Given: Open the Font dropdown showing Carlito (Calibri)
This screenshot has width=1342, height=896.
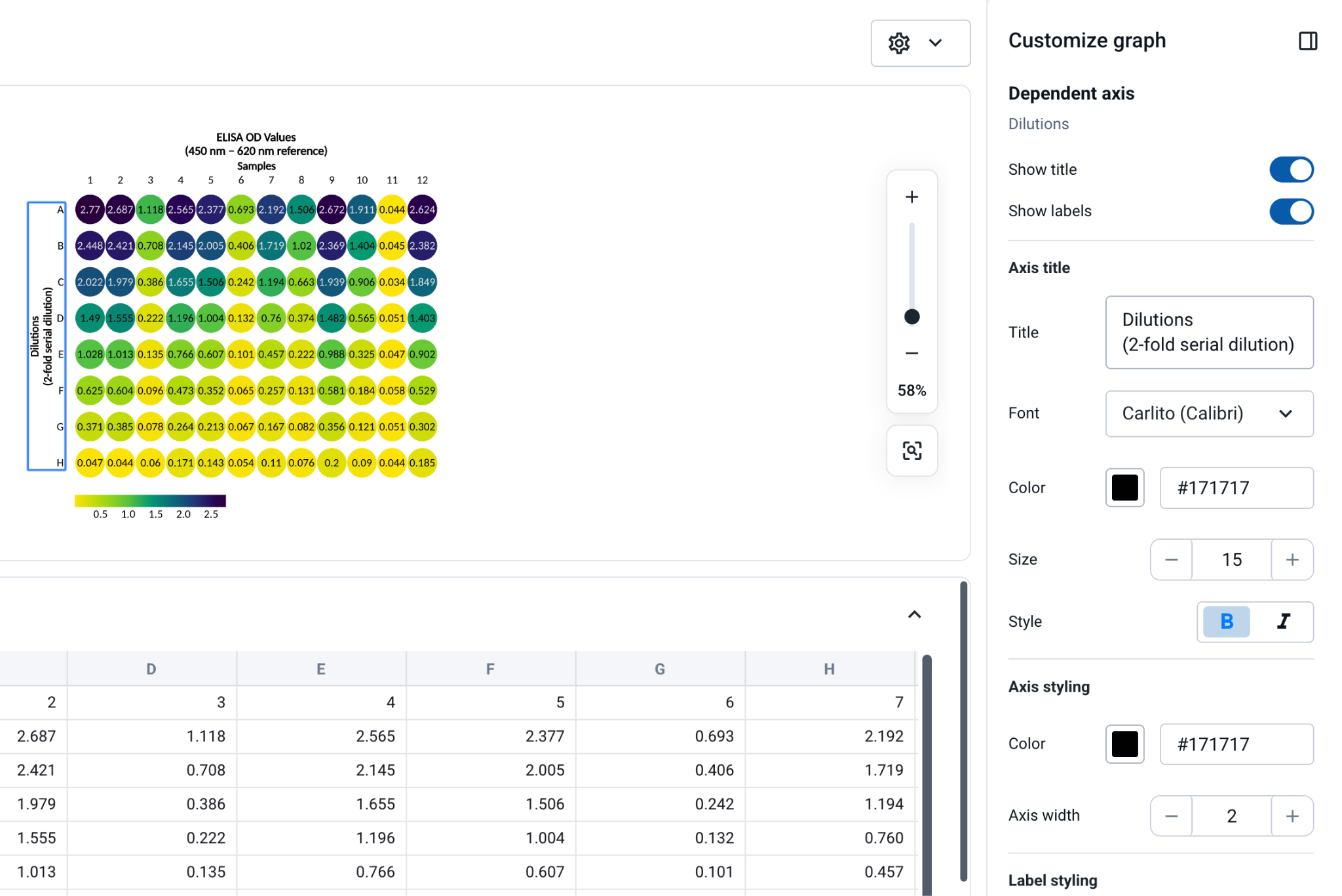Looking at the screenshot, I should coord(1209,414).
